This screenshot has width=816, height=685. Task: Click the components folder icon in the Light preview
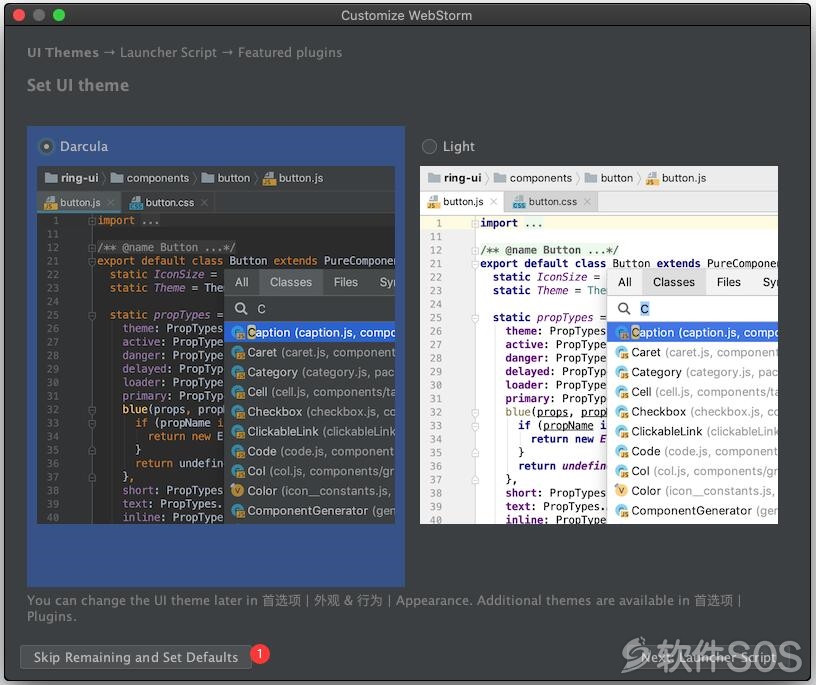(x=500, y=178)
